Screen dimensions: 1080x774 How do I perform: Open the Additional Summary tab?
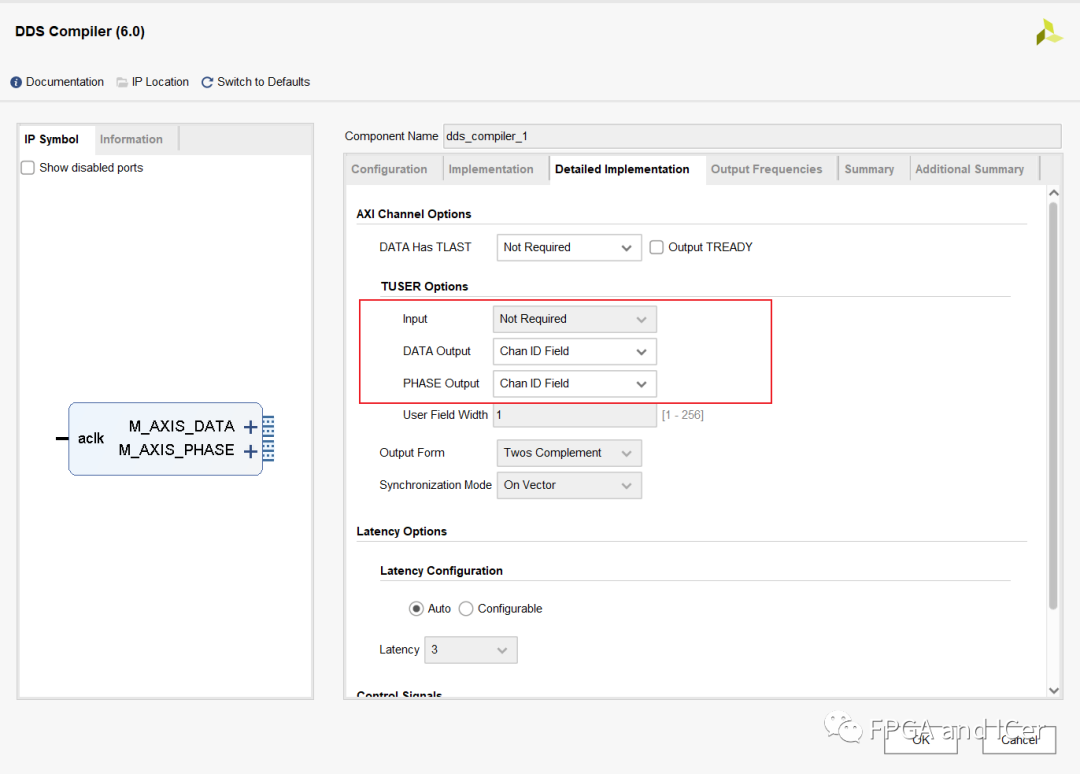pos(969,169)
